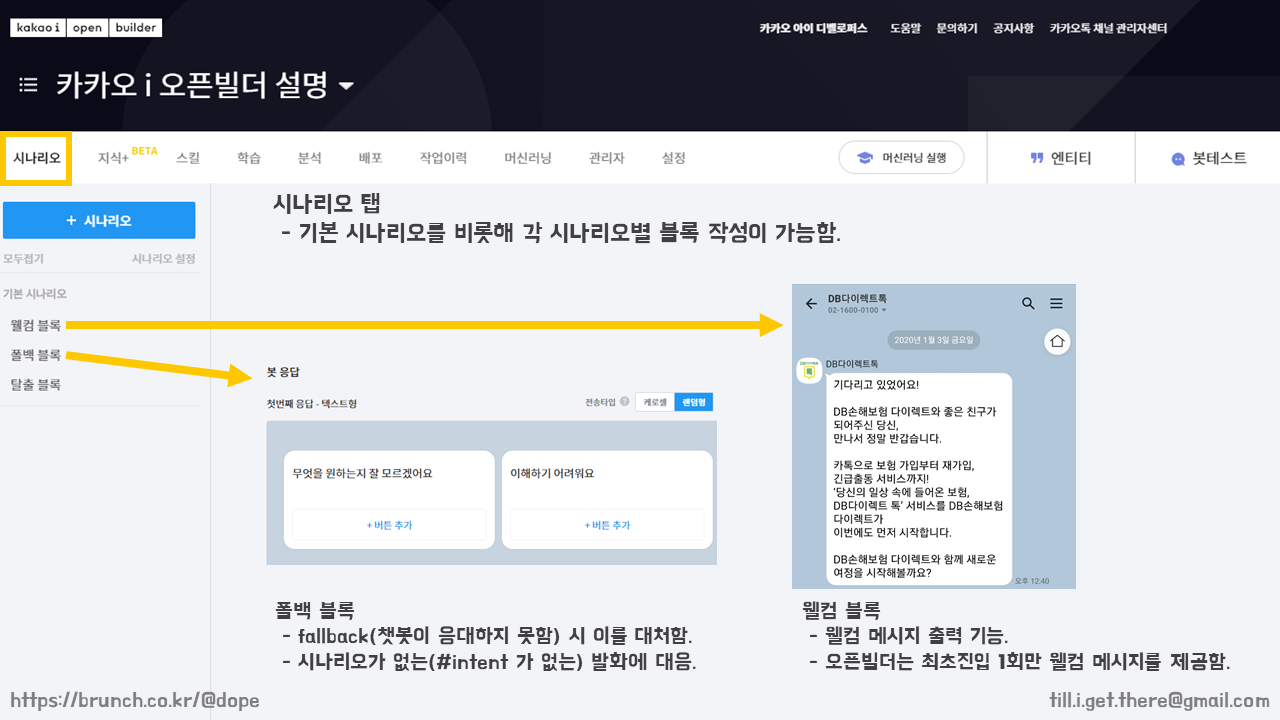
Task: Open the 카카오 아이 디벨로퍼스 link
Action: click(x=813, y=29)
